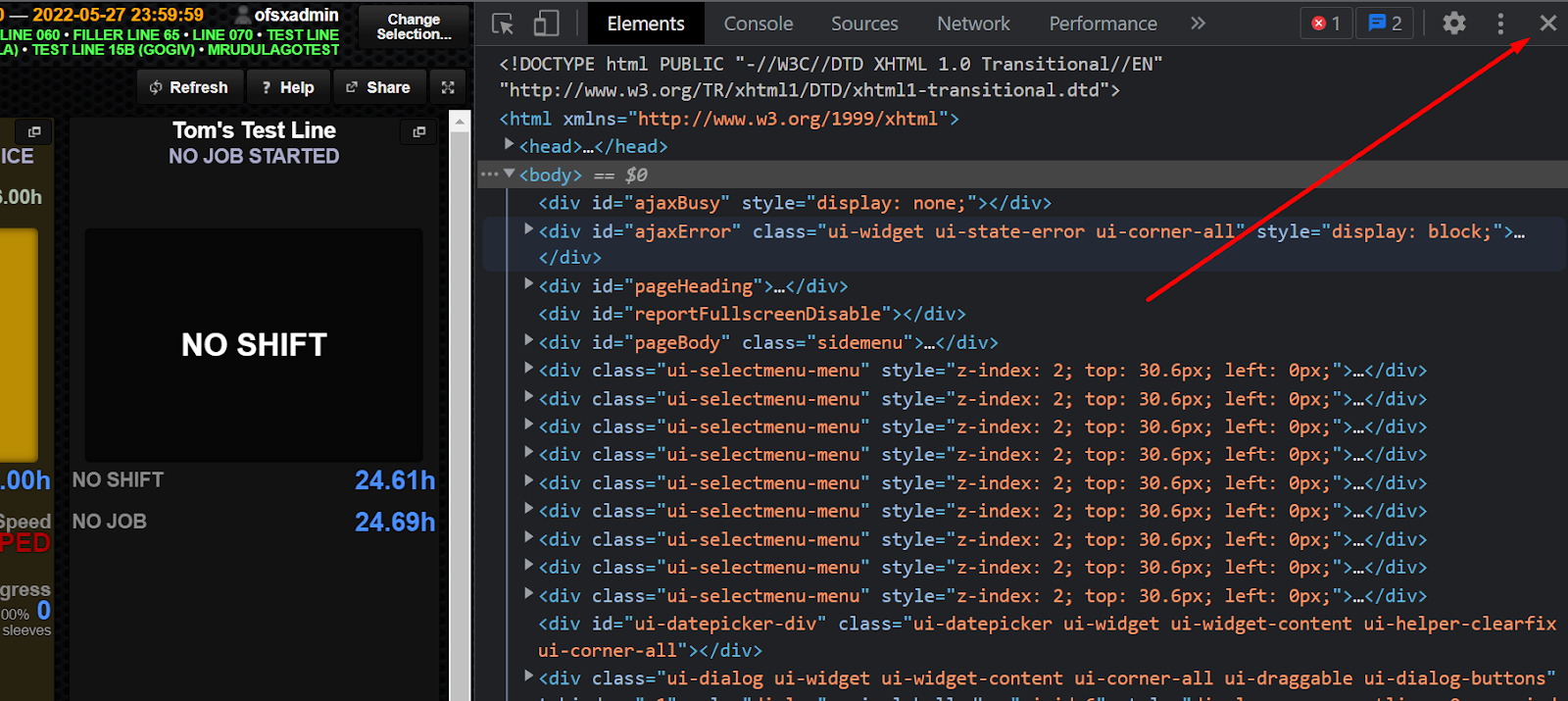The height and width of the screenshot is (701, 1568).
Task: Click the NO SHIFT black display box
Action: pyautogui.click(x=254, y=344)
